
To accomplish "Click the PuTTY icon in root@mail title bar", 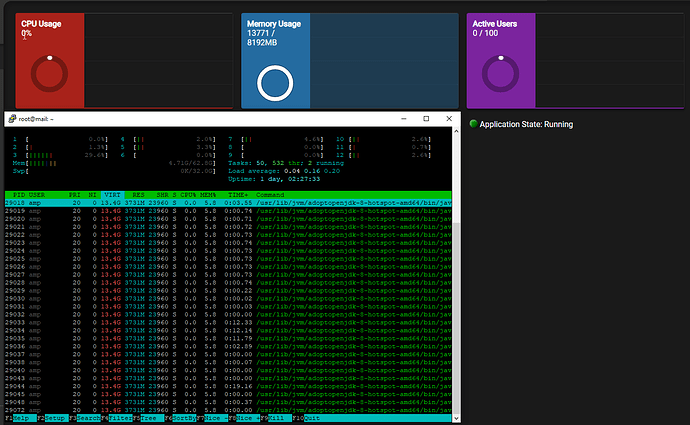I will coord(12,119).
